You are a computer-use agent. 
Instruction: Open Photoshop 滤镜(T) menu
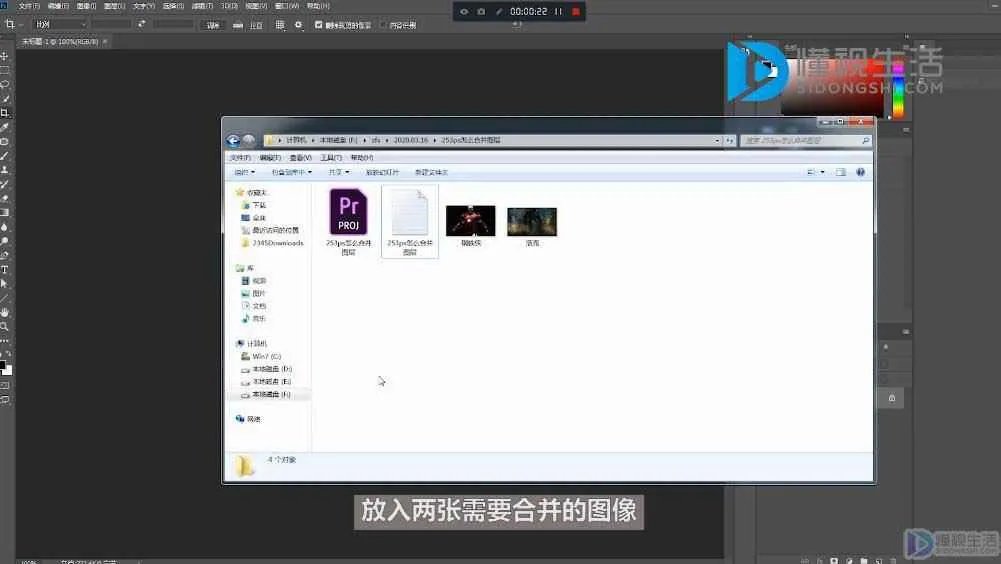[202, 6]
